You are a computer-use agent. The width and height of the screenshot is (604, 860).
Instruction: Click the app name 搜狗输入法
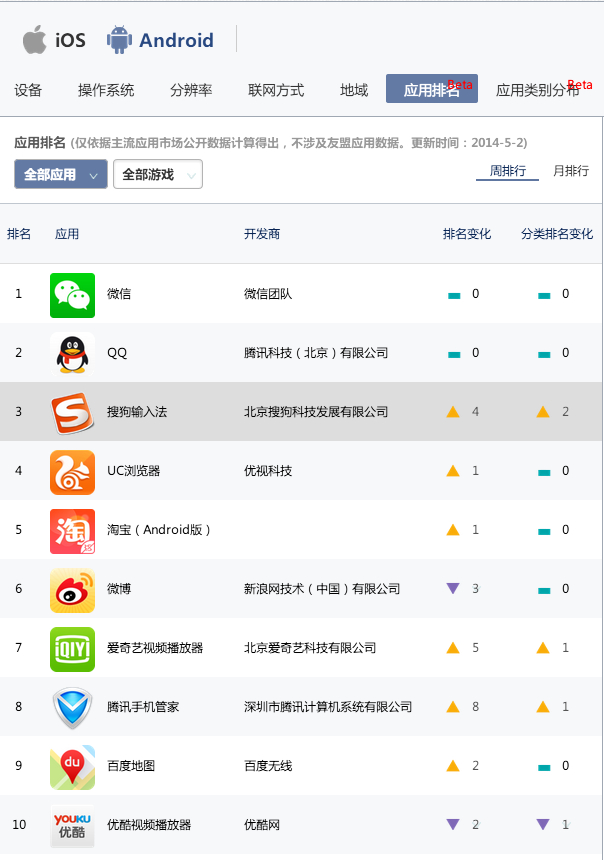click(x=137, y=412)
